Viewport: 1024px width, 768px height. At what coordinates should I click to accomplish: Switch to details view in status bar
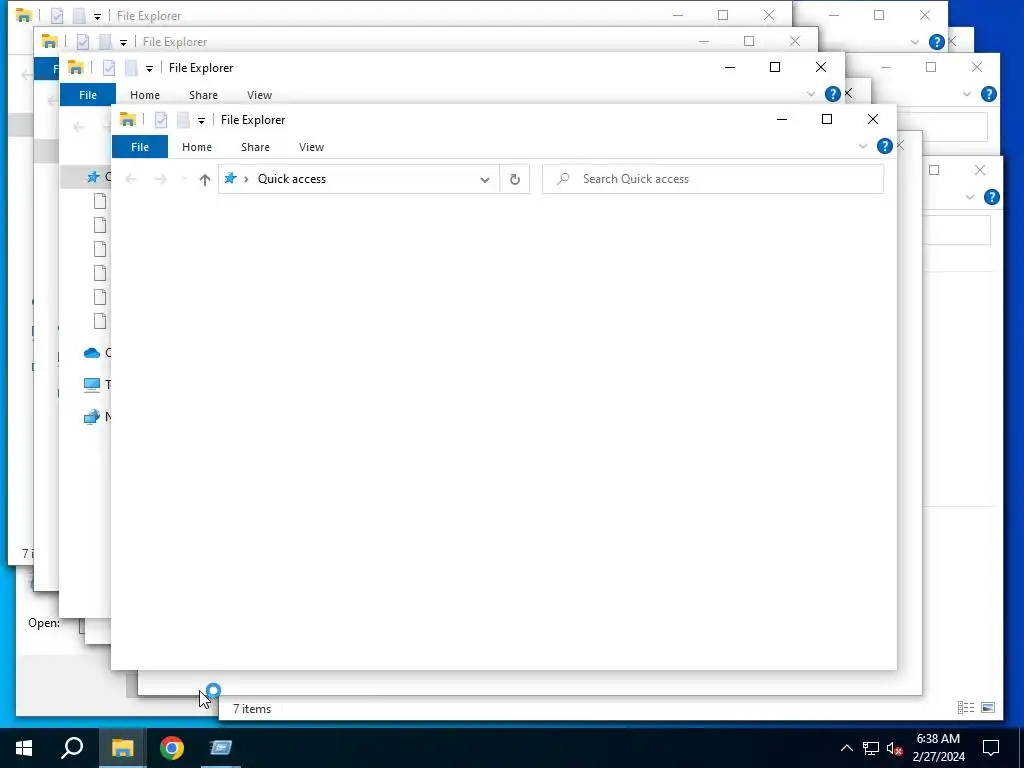(965, 707)
